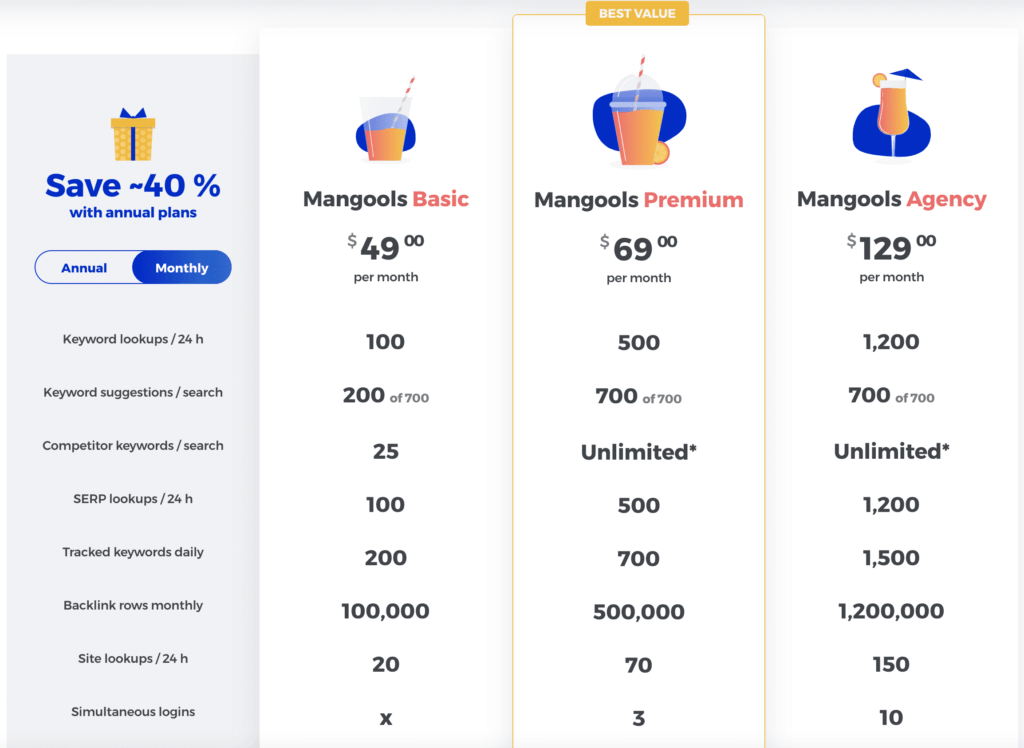Click the Keyword lookups / 24 h label
The height and width of the screenshot is (748, 1024).
pos(133,339)
